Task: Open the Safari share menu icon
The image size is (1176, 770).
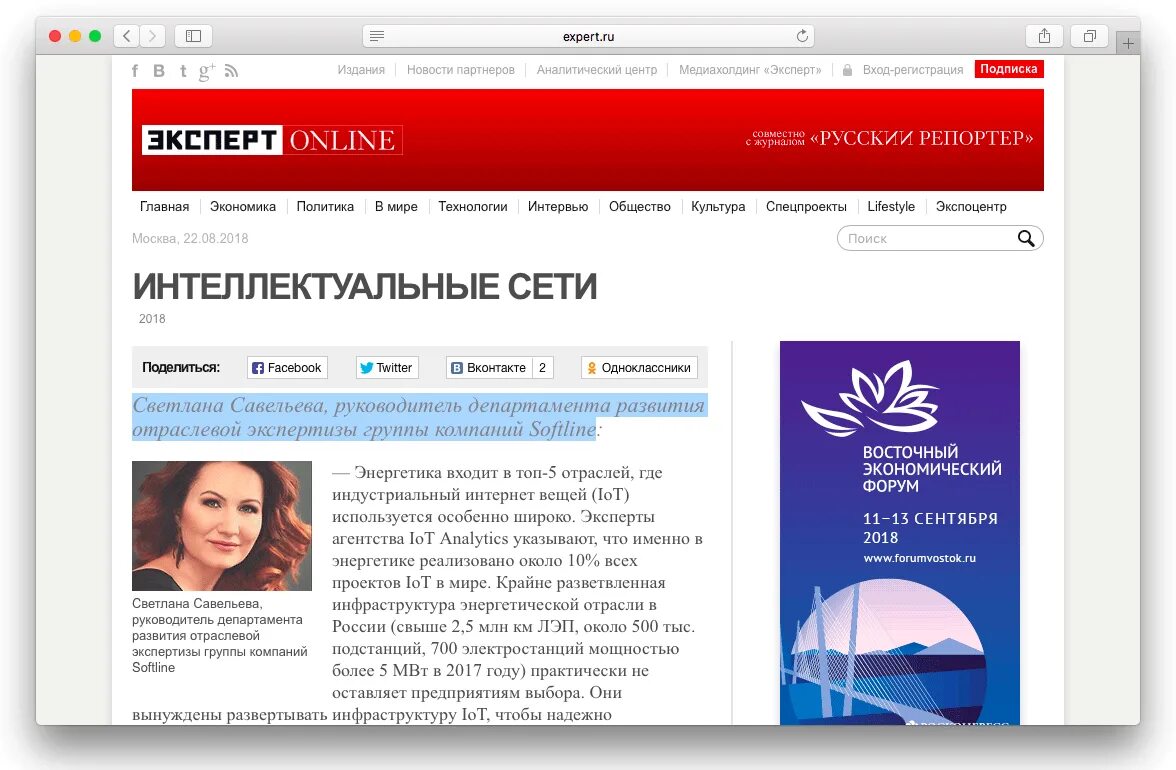Action: tap(1044, 36)
